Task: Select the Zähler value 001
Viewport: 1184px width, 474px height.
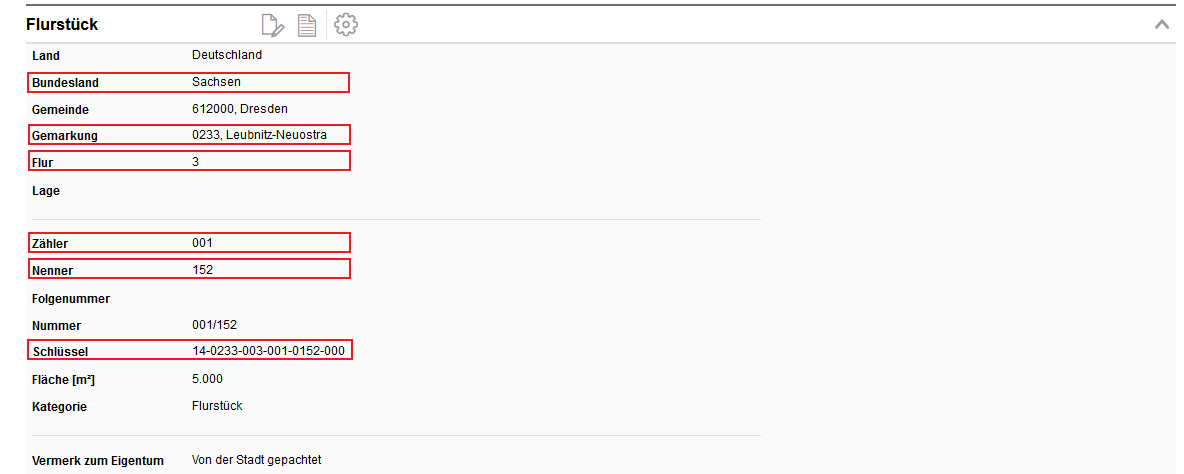Action: click(203, 243)
